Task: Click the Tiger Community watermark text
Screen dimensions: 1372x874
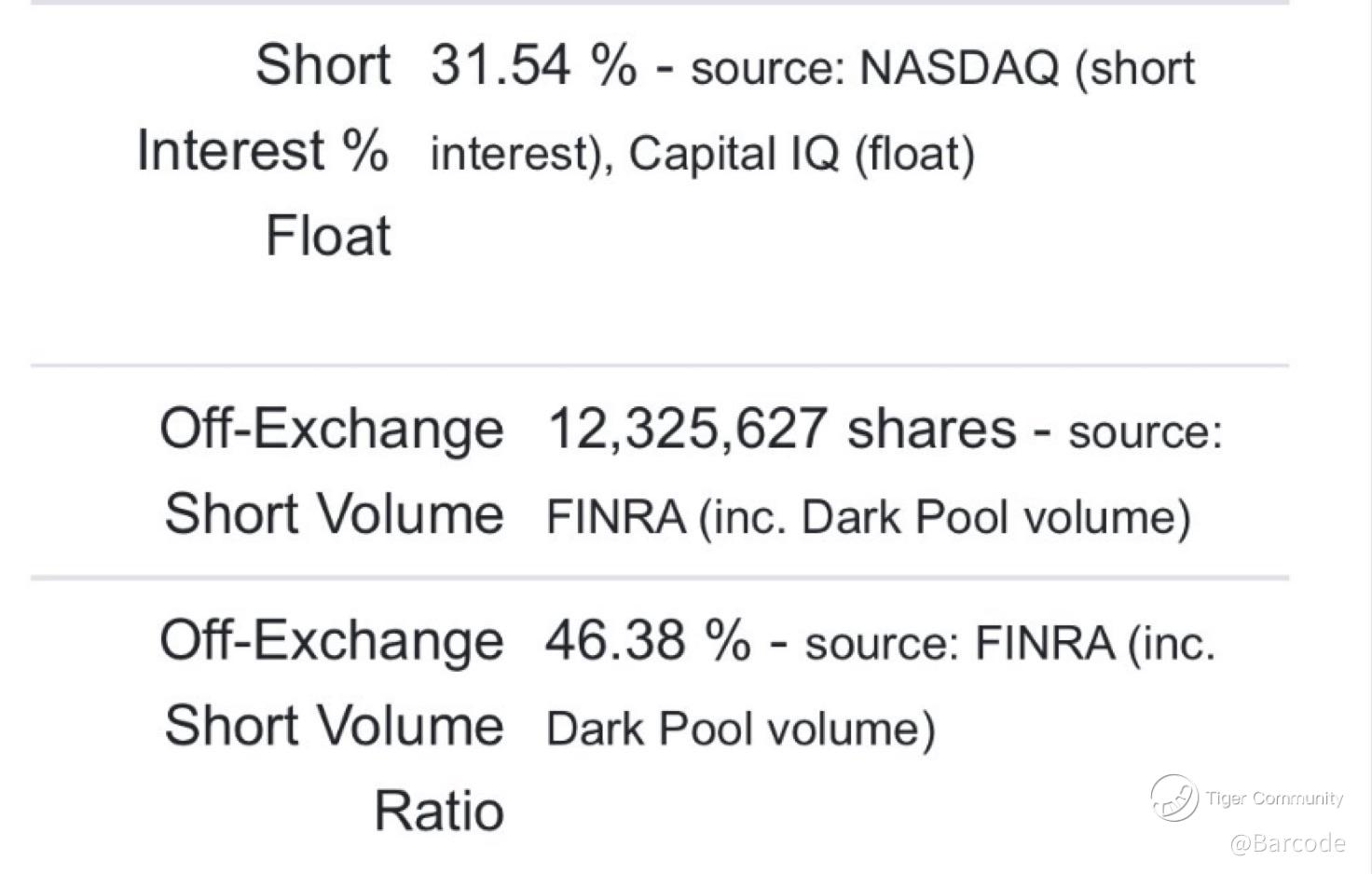Action: click(x=1274, y=799)
